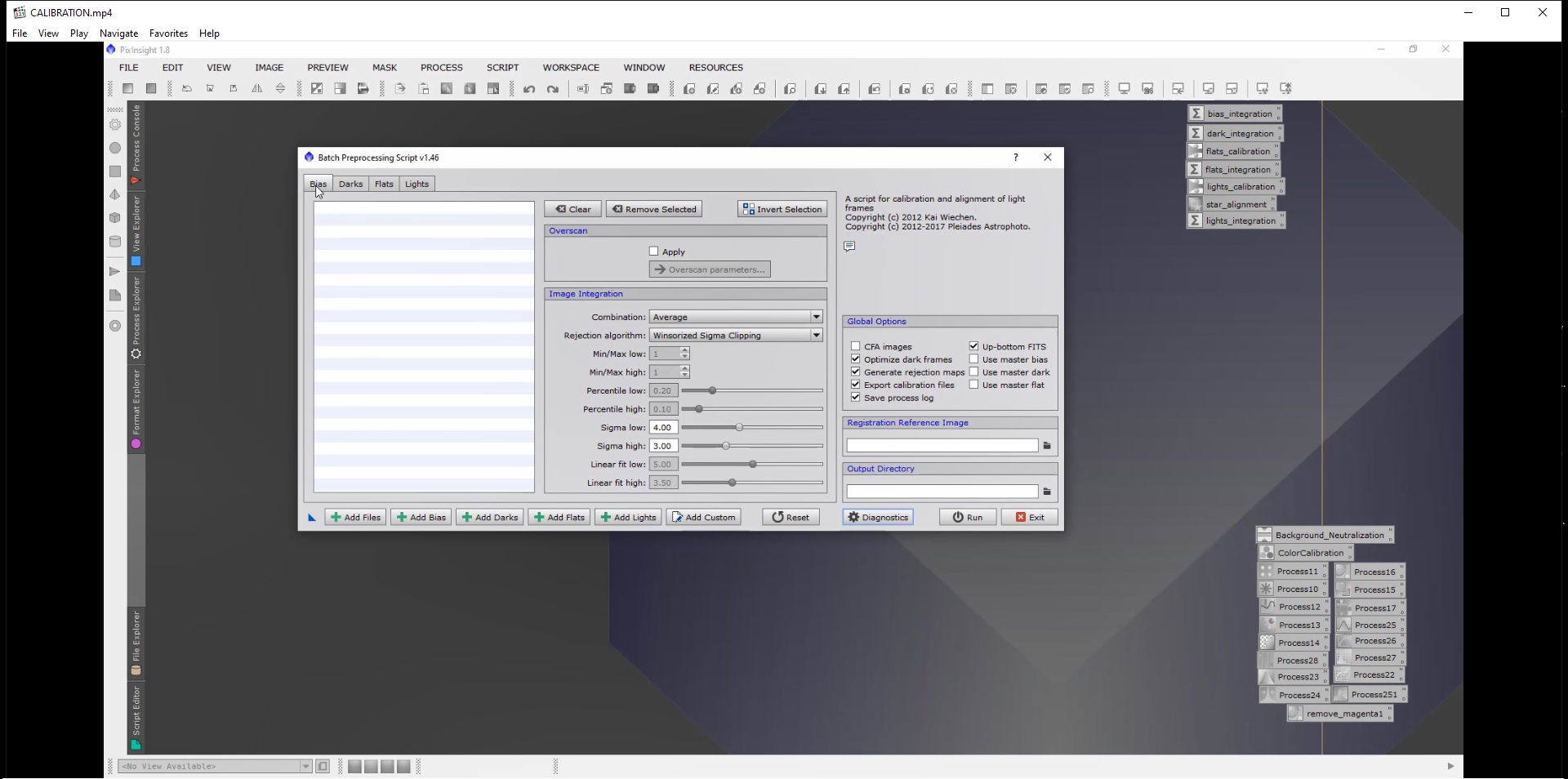
Task: Switch to the Lights tab
Action: point(416,184)
